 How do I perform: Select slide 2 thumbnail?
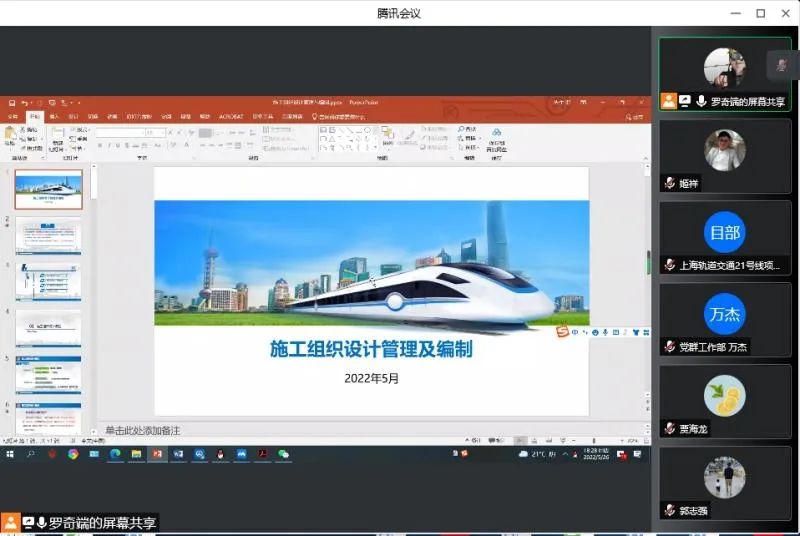coord(48,236)
